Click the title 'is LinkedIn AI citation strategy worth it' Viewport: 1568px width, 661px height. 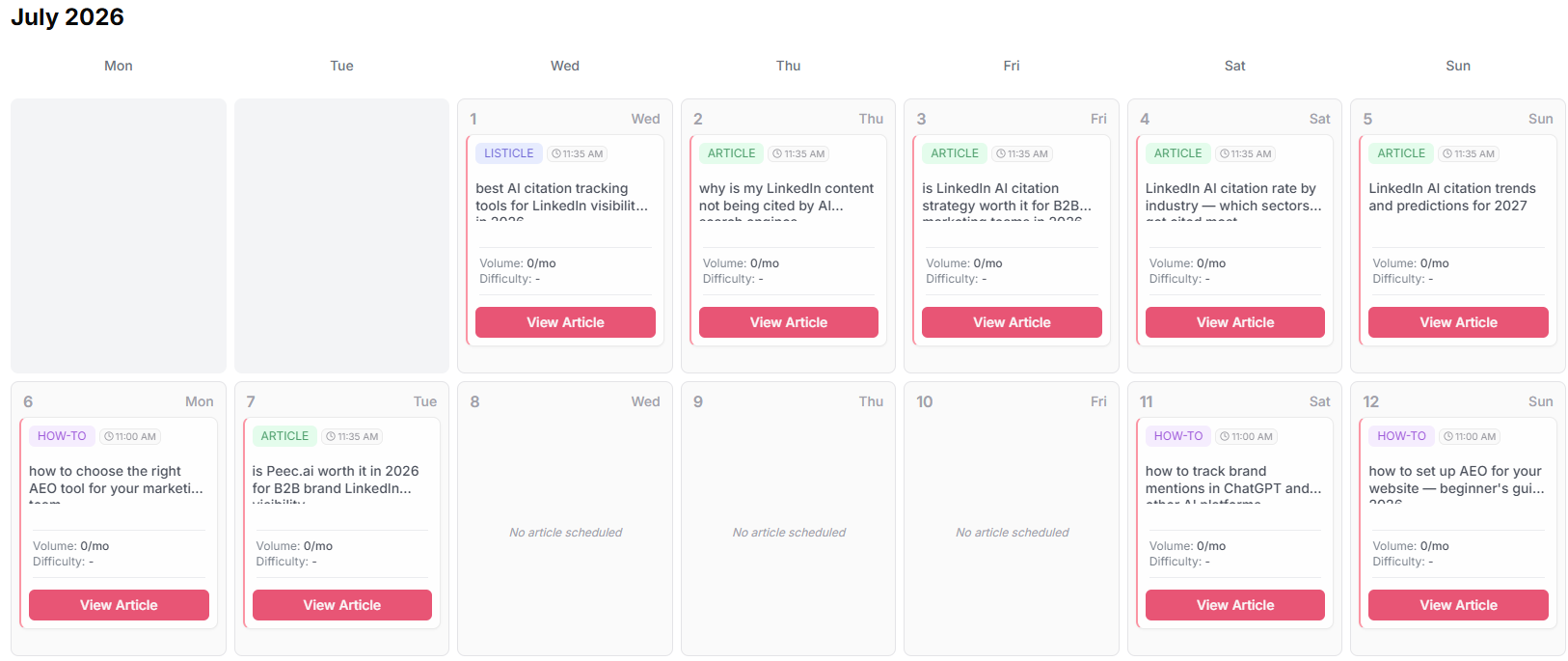pos(1007,197)
